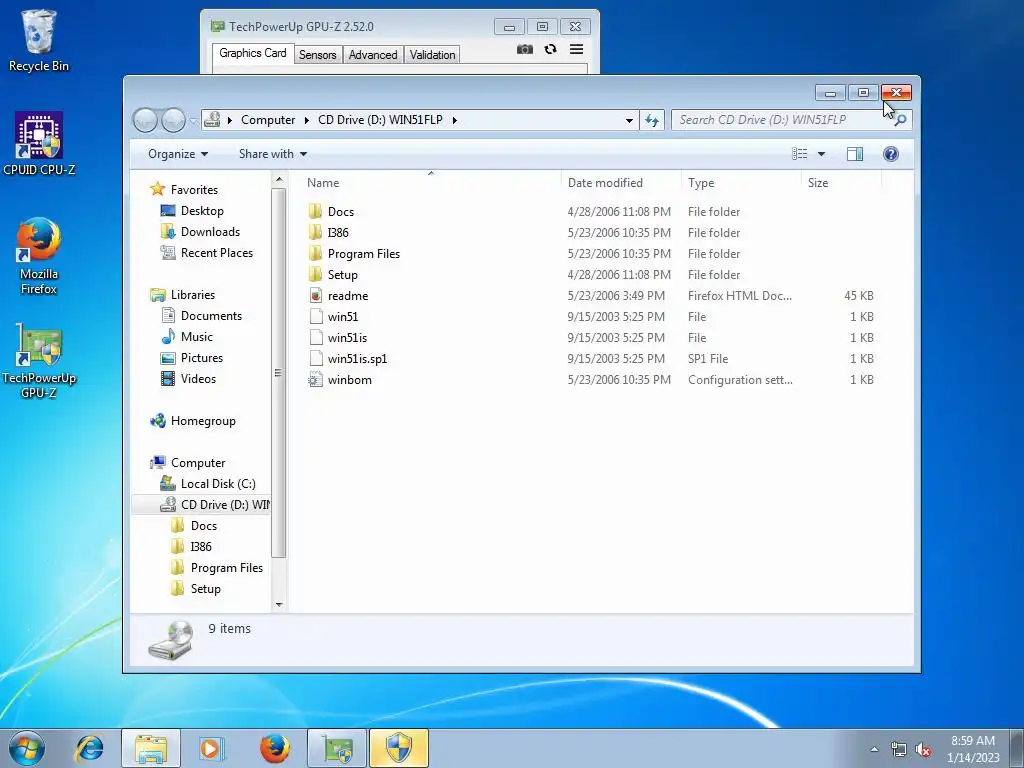Click the system clock 8:59 AM
The width and height of the screenshot is (1024, 768).
[973, 741]
